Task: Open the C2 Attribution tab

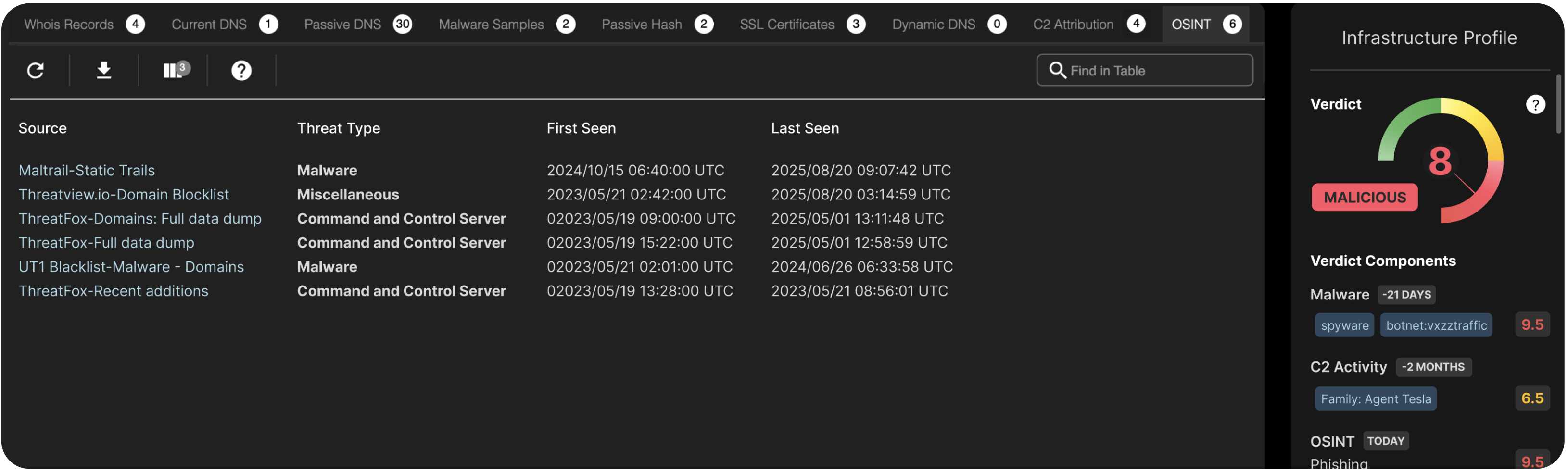Action: coord(1088,25)
